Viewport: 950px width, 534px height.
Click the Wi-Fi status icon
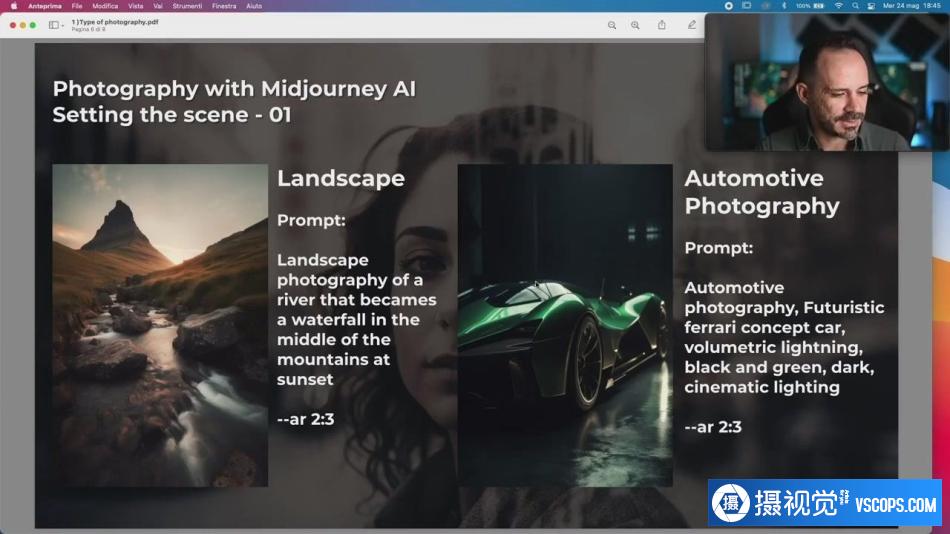838,6
